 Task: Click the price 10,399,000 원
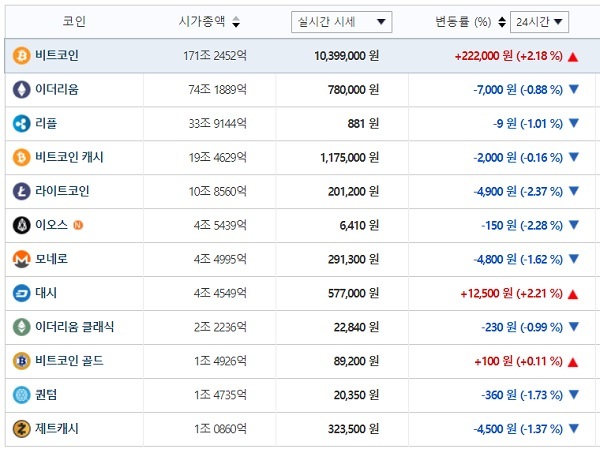(x=347, y=56)
